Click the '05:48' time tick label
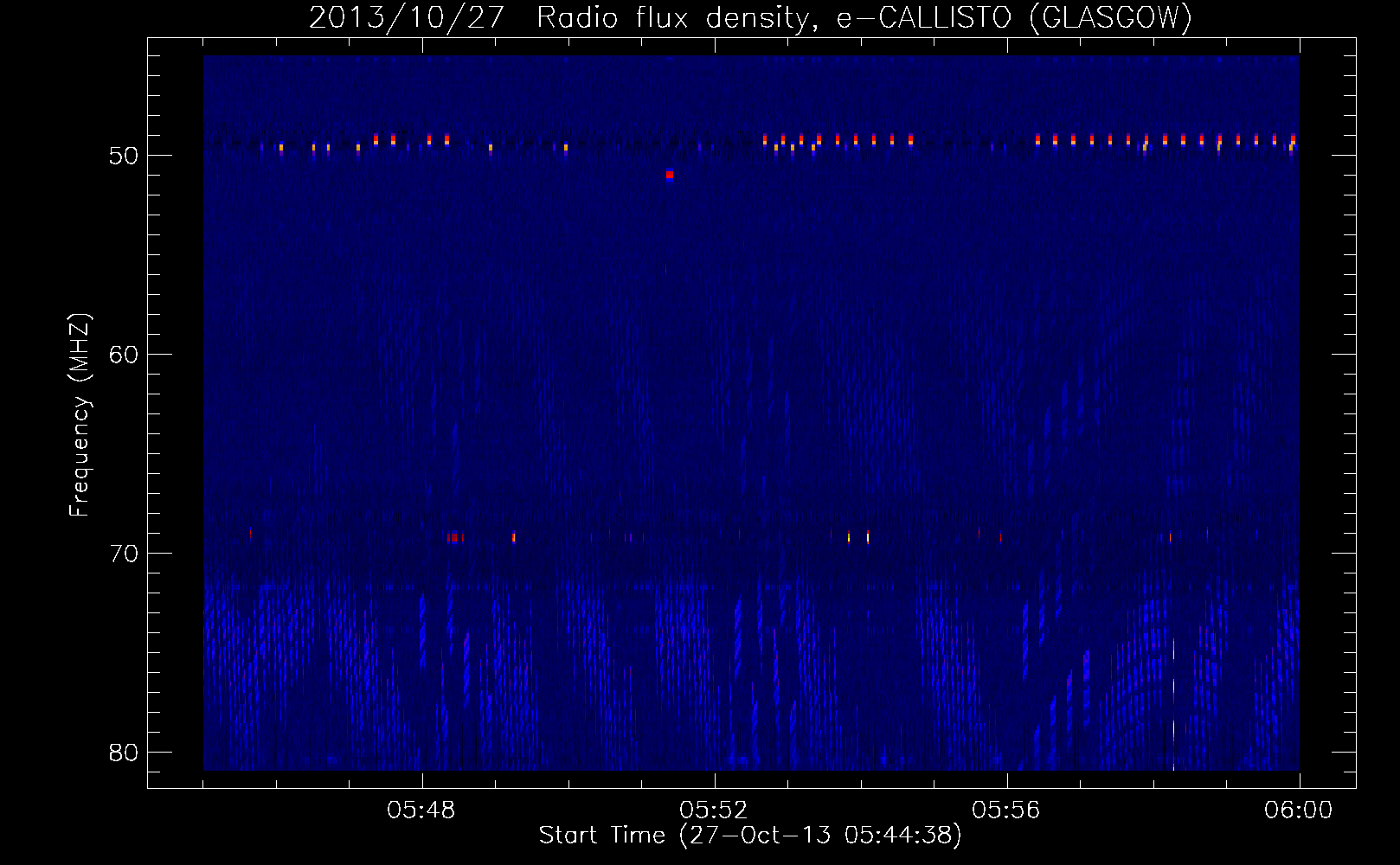Image resolution: width=1400 pixels, height=865 pixels. tap(421, 811)
